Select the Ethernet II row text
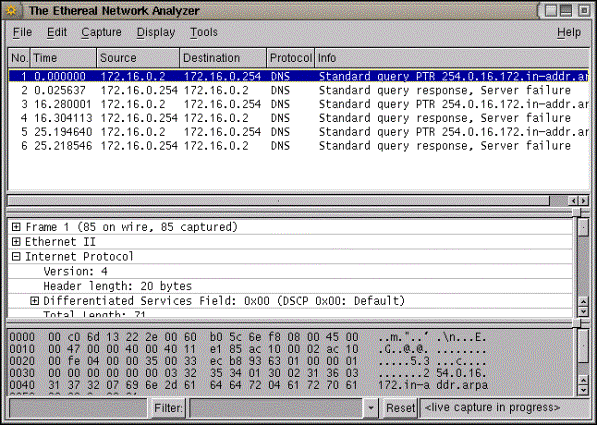 (x=60, y=242)
